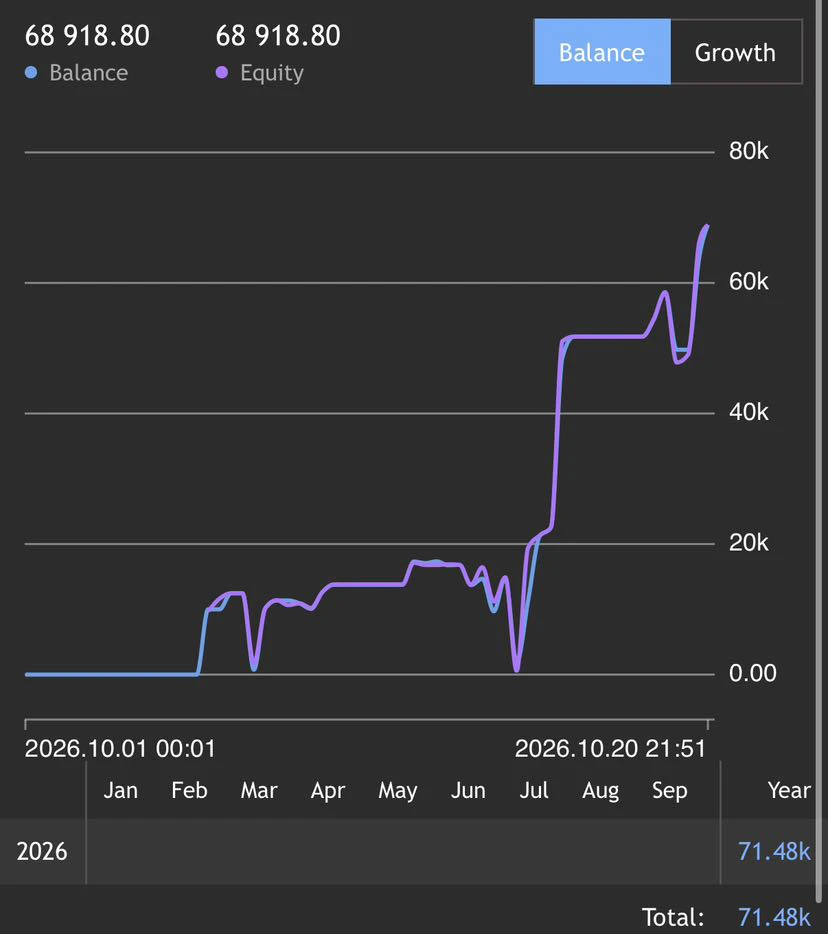Select the Equity legend label

pos(272,73)
